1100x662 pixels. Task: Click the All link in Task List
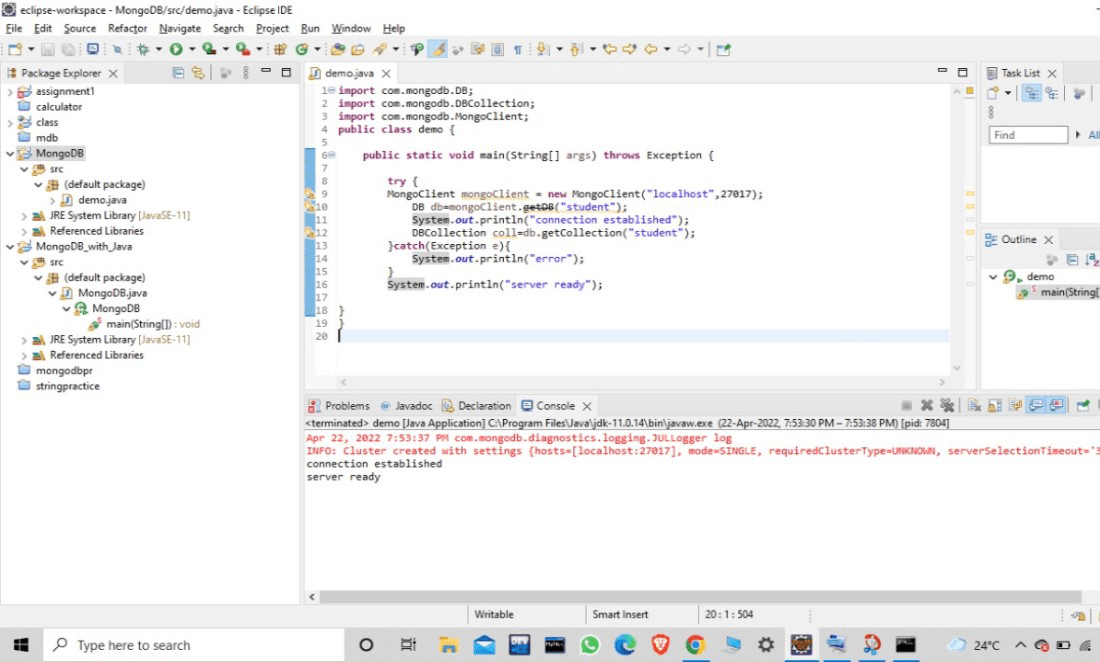click(x=1093, y=135)
